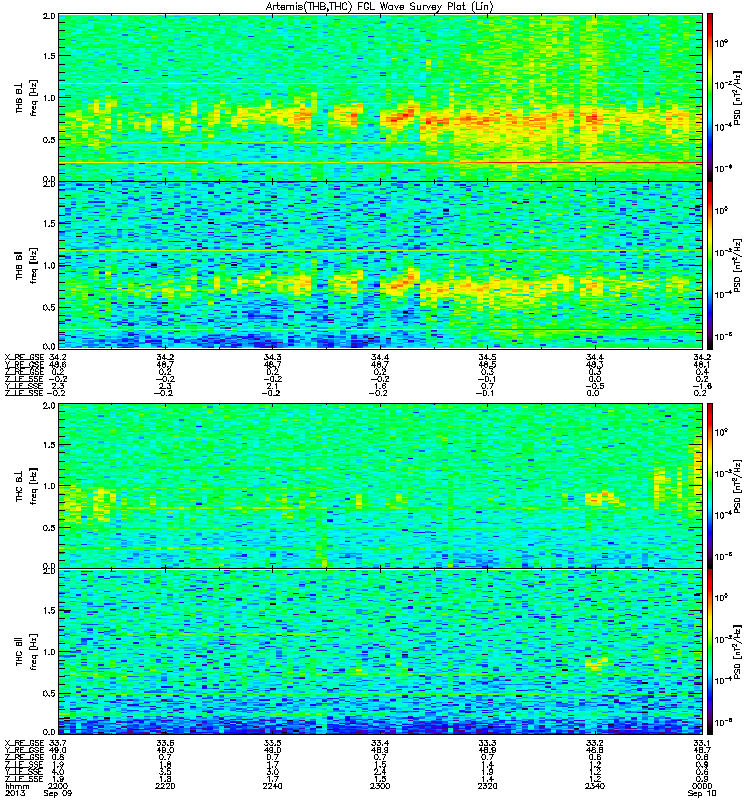Click the orange wave burst near 2340 in the THC B⊥ panel
Screen dimensions: 750x800
601,498
